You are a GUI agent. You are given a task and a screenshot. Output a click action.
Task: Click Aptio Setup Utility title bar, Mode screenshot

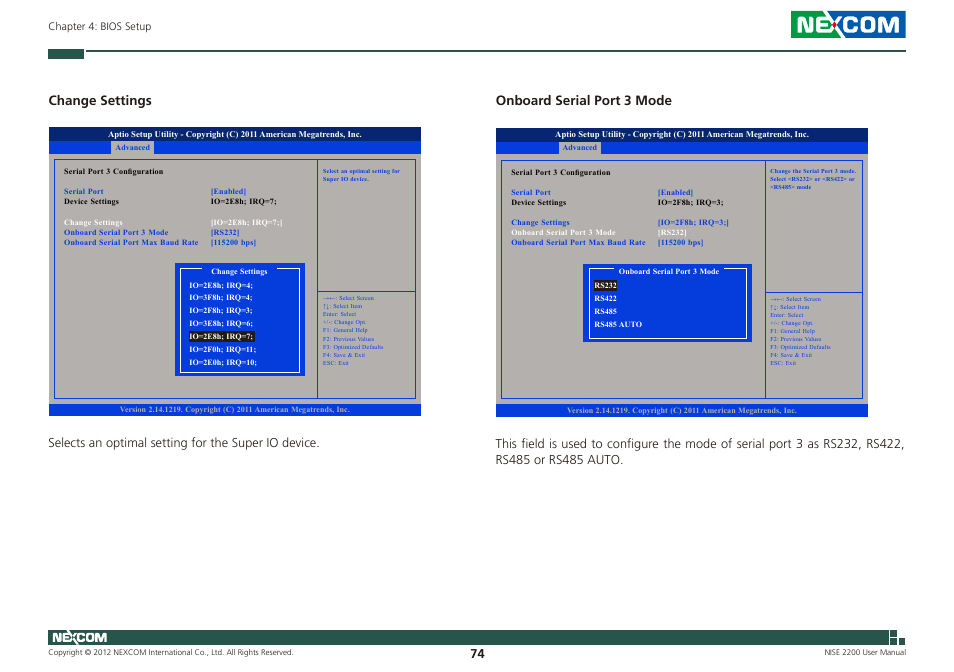click(681, 134)
